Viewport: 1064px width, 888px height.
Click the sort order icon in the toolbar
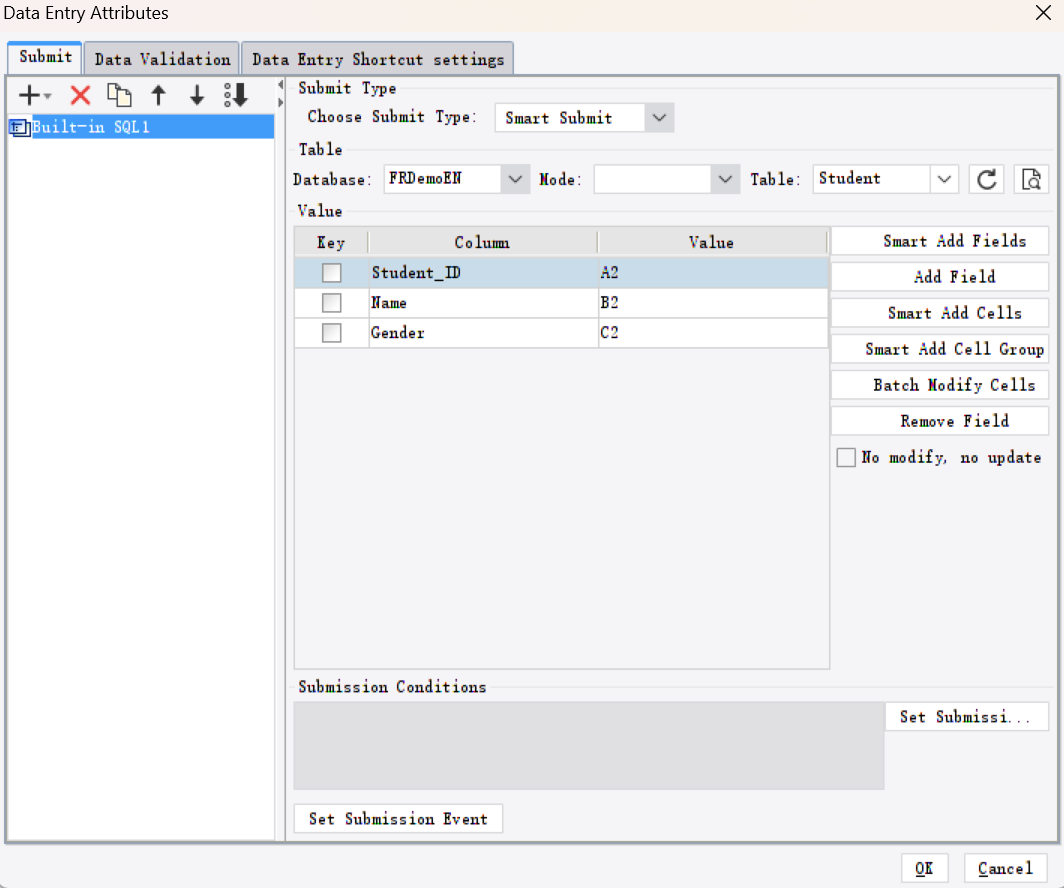[x=235, y=95]
